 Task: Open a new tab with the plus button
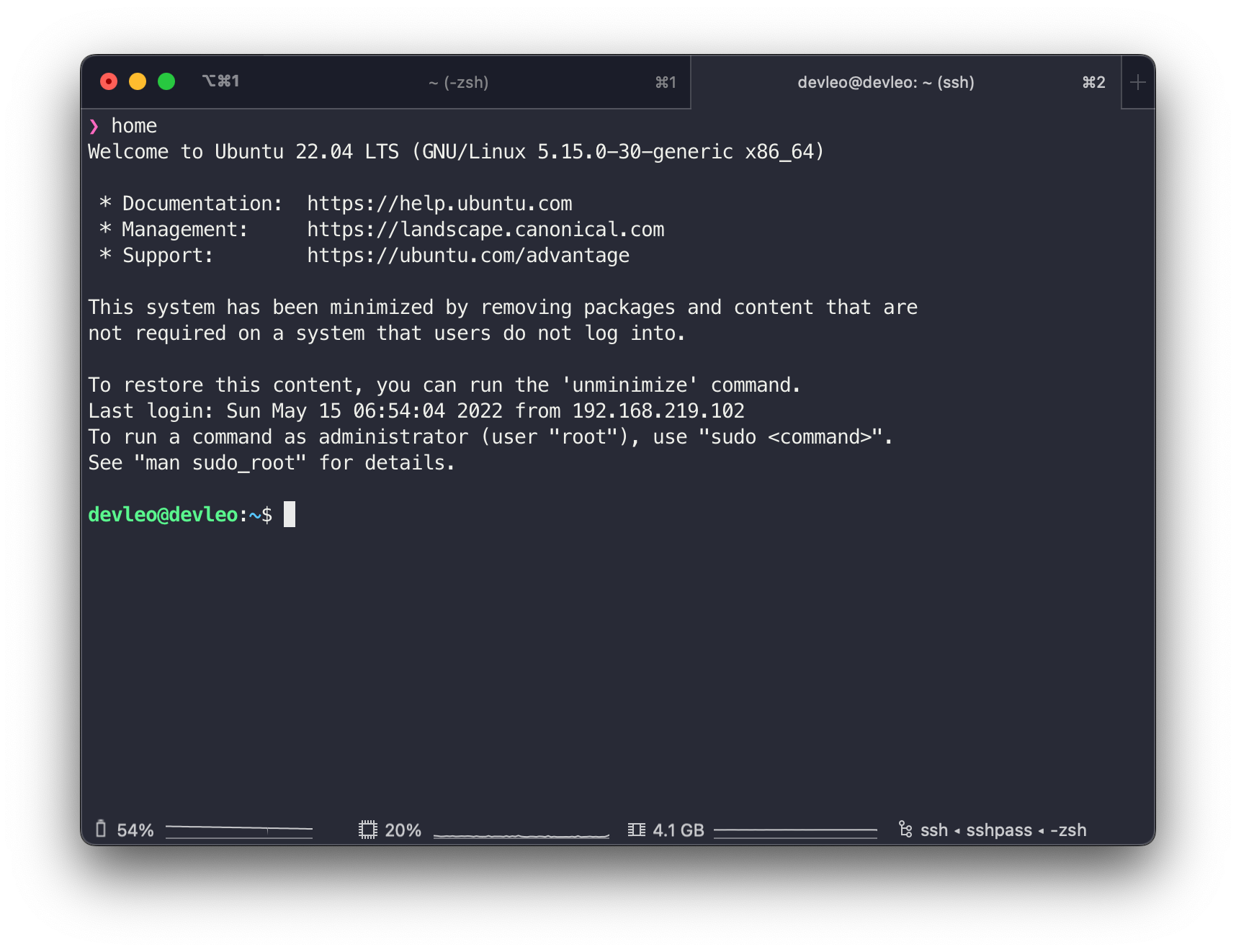coord(1138,82)
